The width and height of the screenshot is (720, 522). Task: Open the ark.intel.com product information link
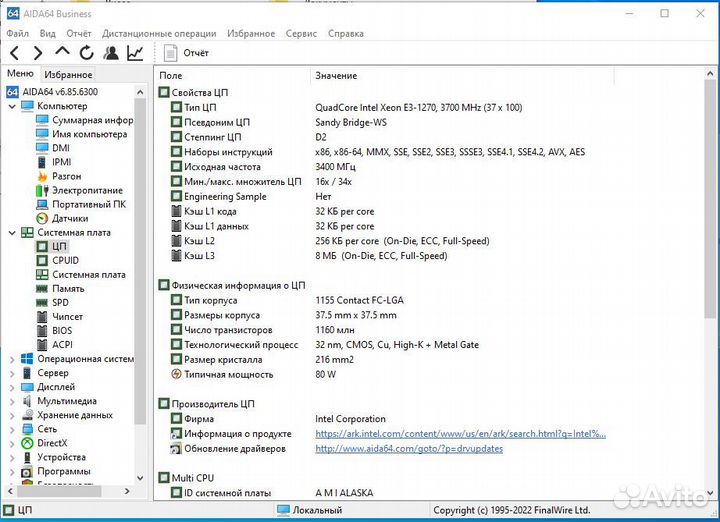point(460,434)
